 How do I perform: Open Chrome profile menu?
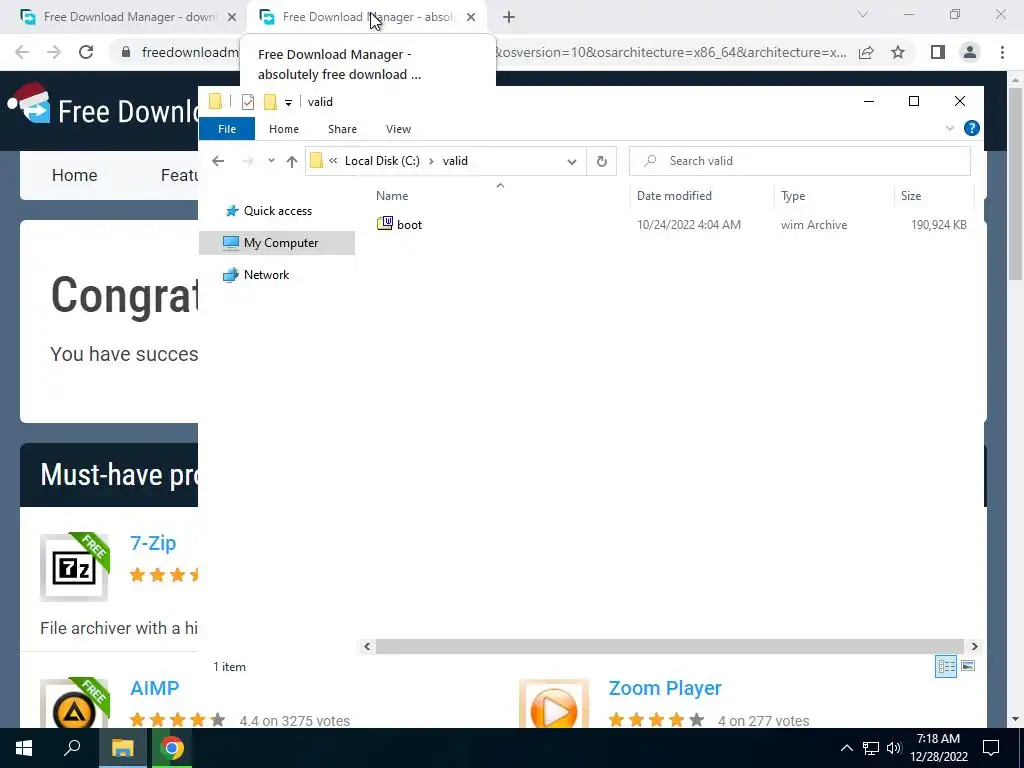point(970,52)
